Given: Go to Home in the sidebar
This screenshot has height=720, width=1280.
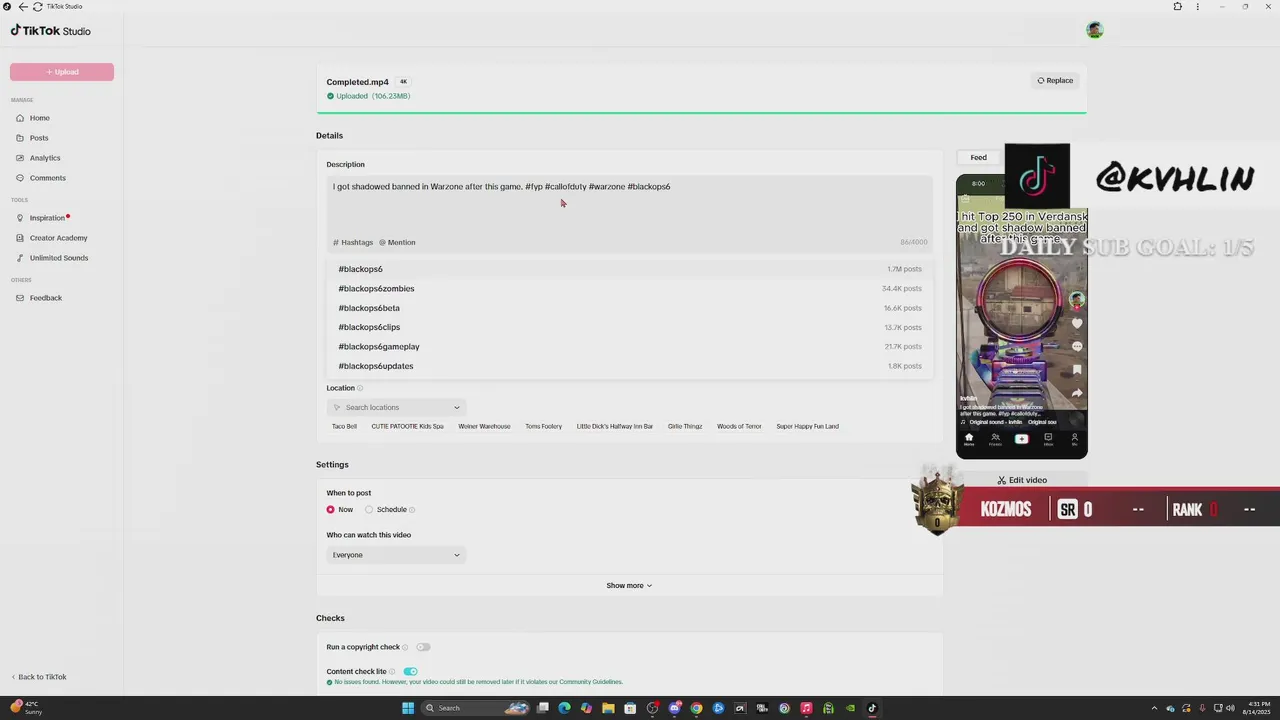Looking at the screenshot, I should coord(39,118).
